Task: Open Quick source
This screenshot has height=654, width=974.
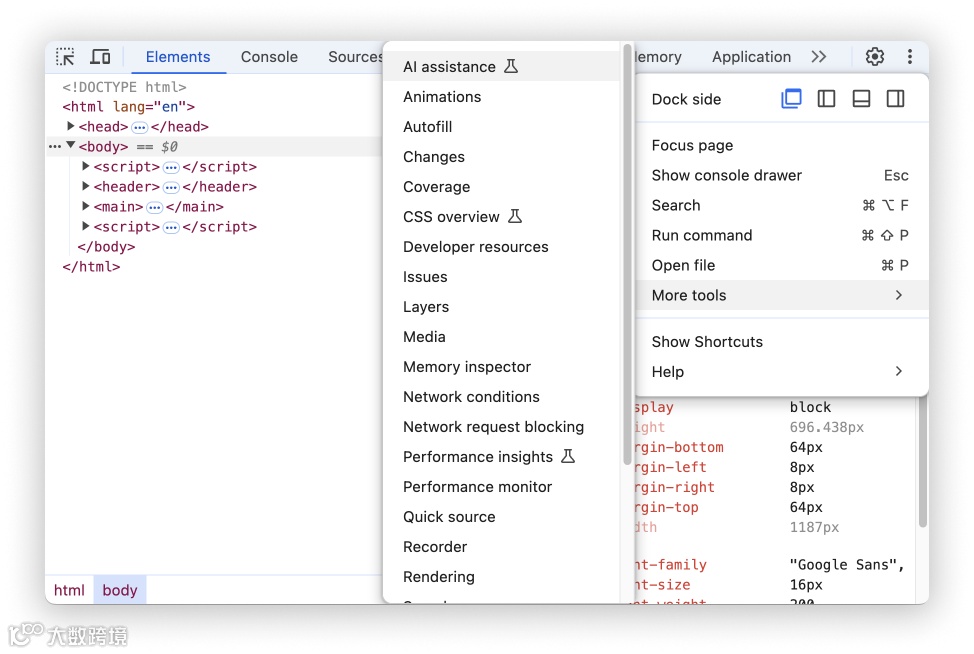Action: pyautogui.click(x=502, y=517)
